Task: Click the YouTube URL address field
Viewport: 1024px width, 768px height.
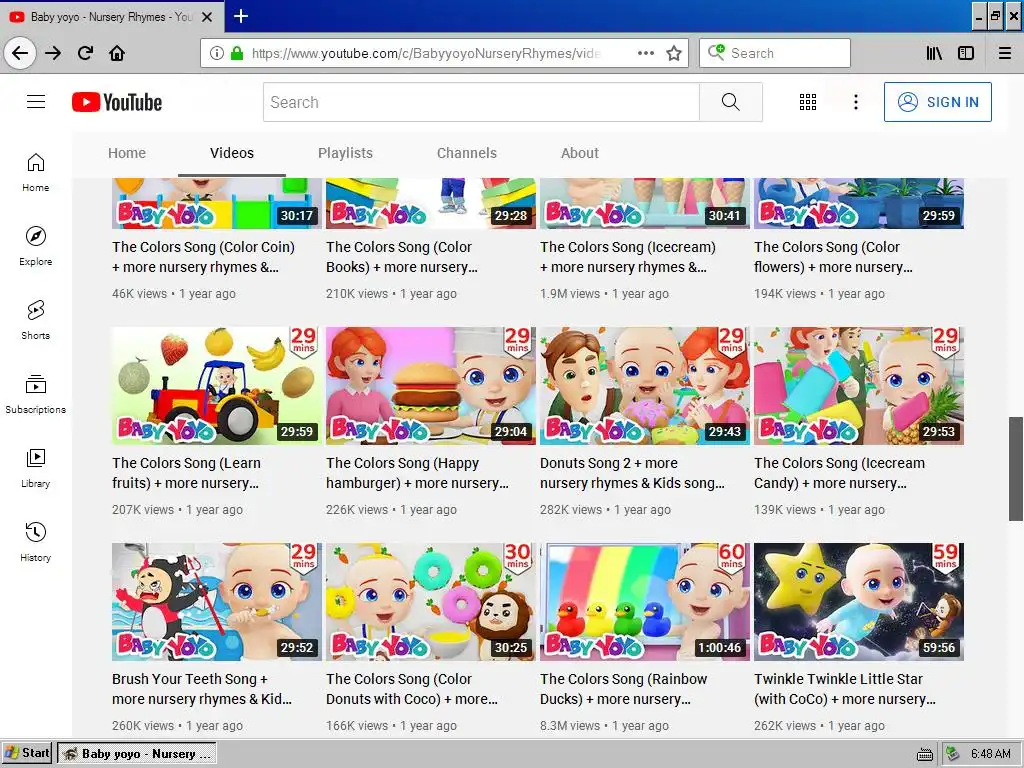Action: tap(425, 53)
